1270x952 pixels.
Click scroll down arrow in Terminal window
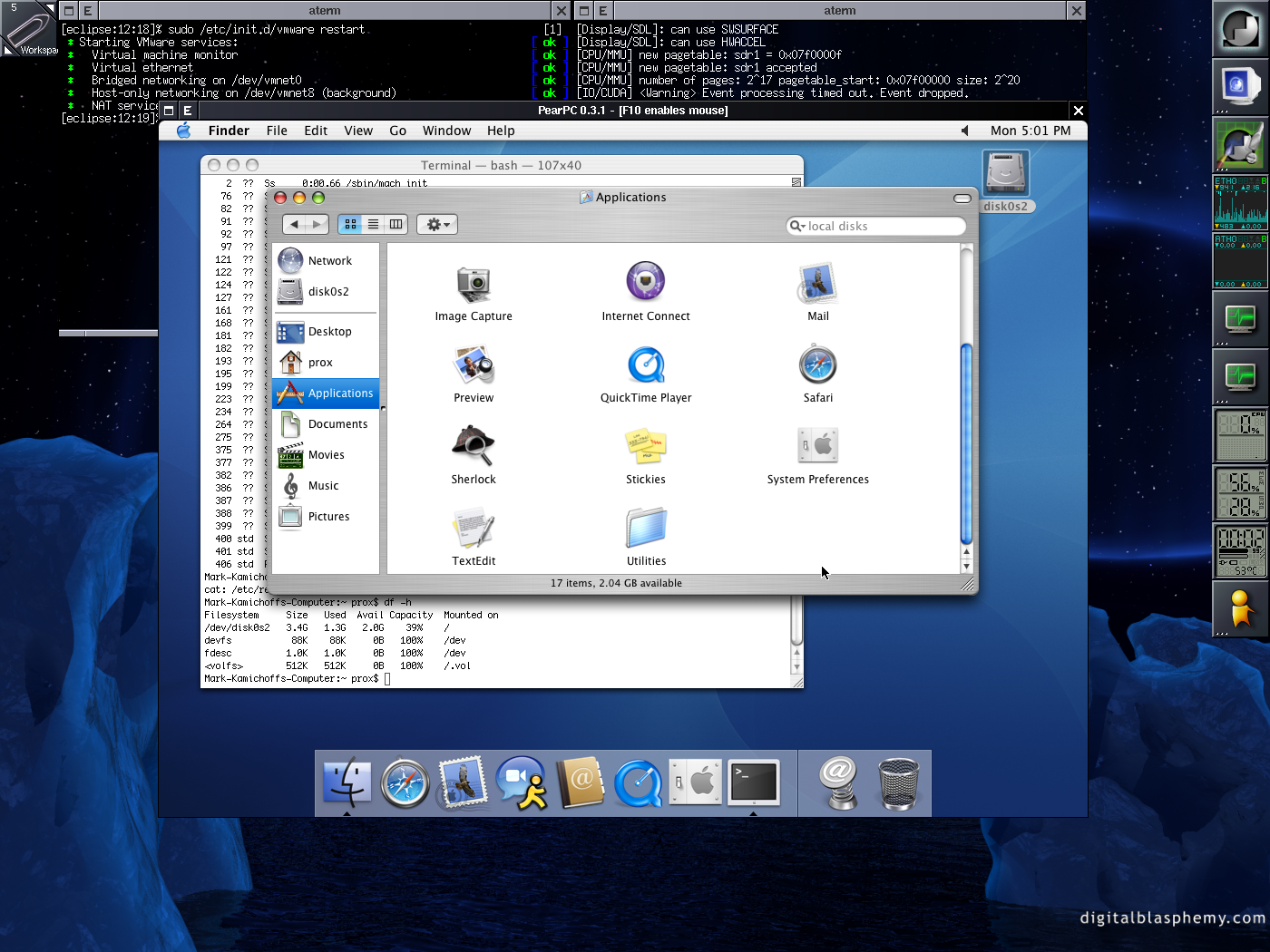click(797, 667)
